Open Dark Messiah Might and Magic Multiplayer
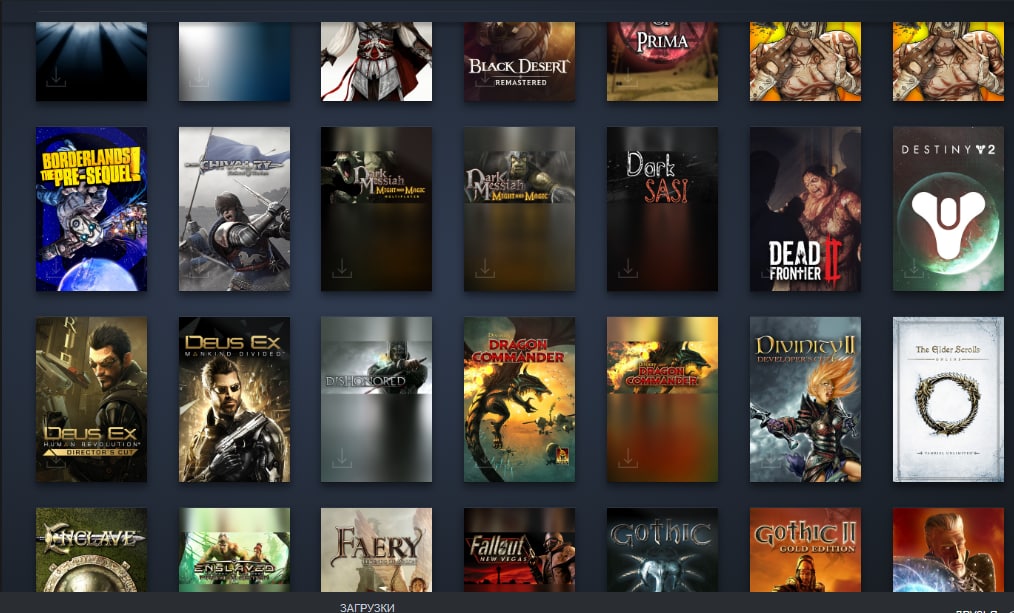The width and height of the screenshot is (1014, 613). point(376,209)
